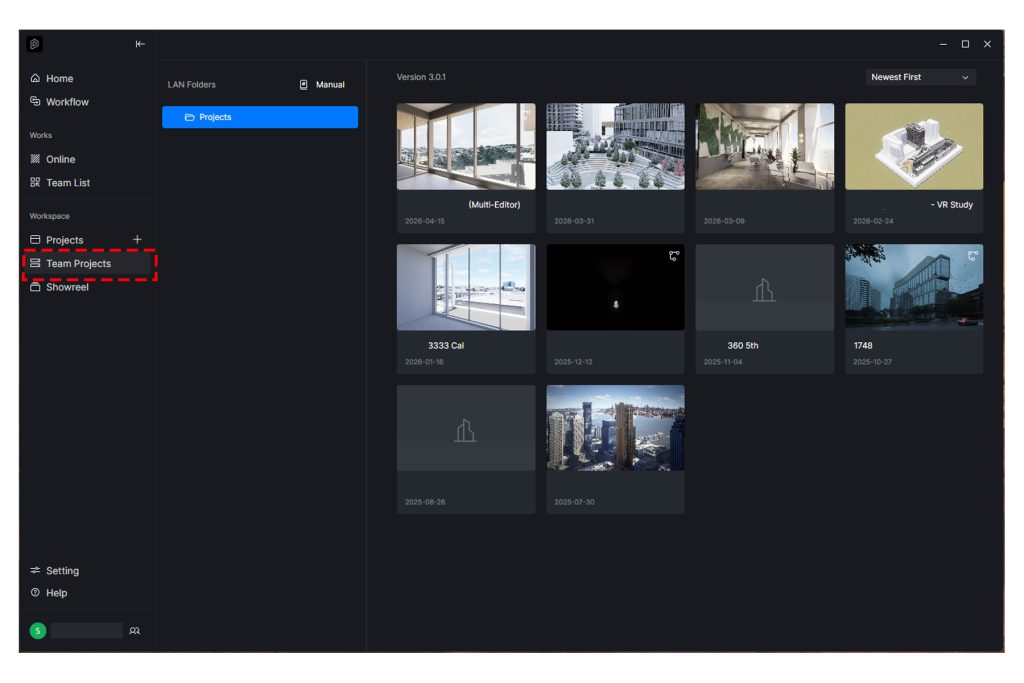Screen dimensions: 1024x683
Task: Open the (Multi-Editor) project thumbnail
Action: (466, 146)
